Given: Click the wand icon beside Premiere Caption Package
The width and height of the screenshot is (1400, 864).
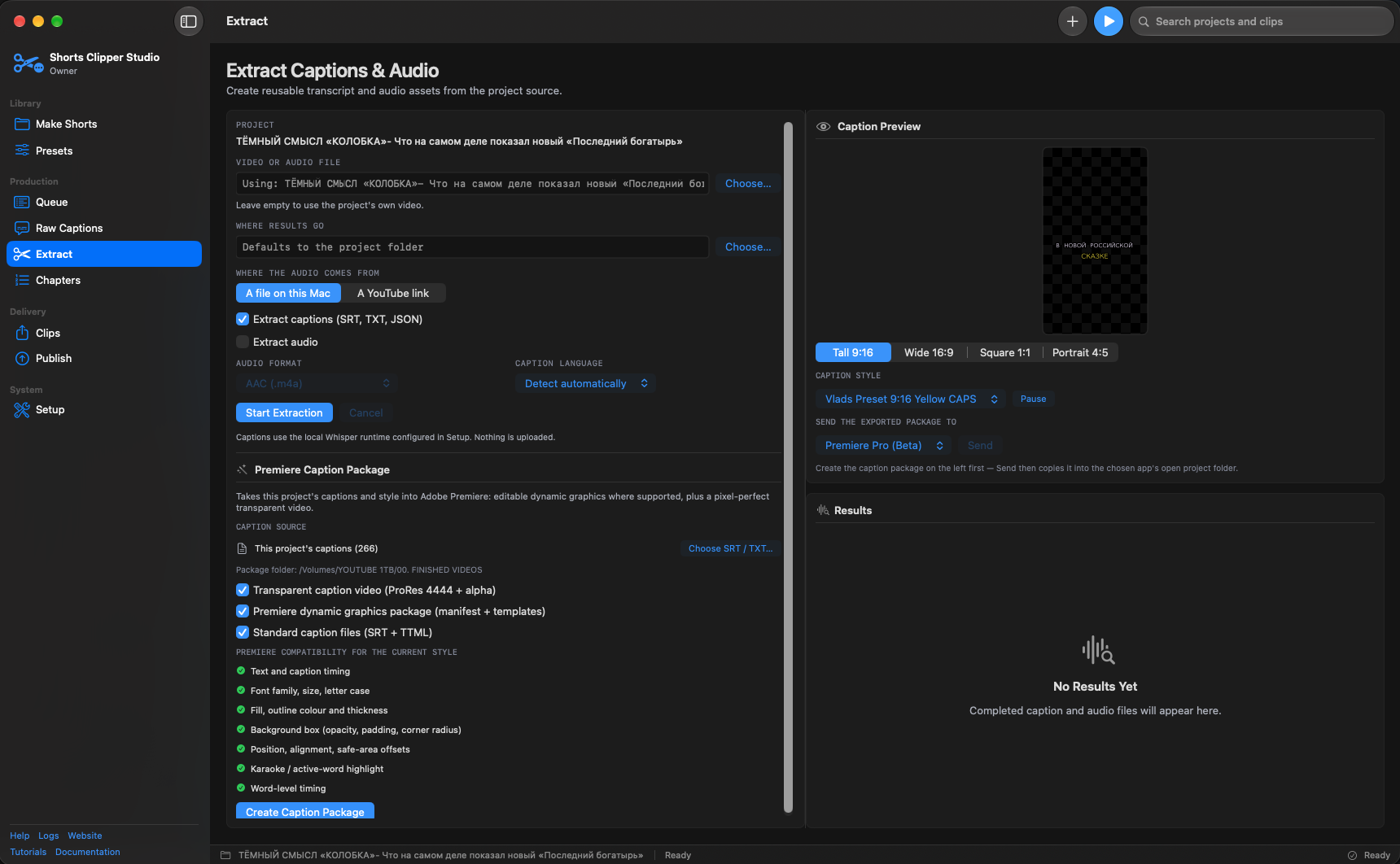Looking at the screenshot, I should pyautogui.click(x=242, y=470).
